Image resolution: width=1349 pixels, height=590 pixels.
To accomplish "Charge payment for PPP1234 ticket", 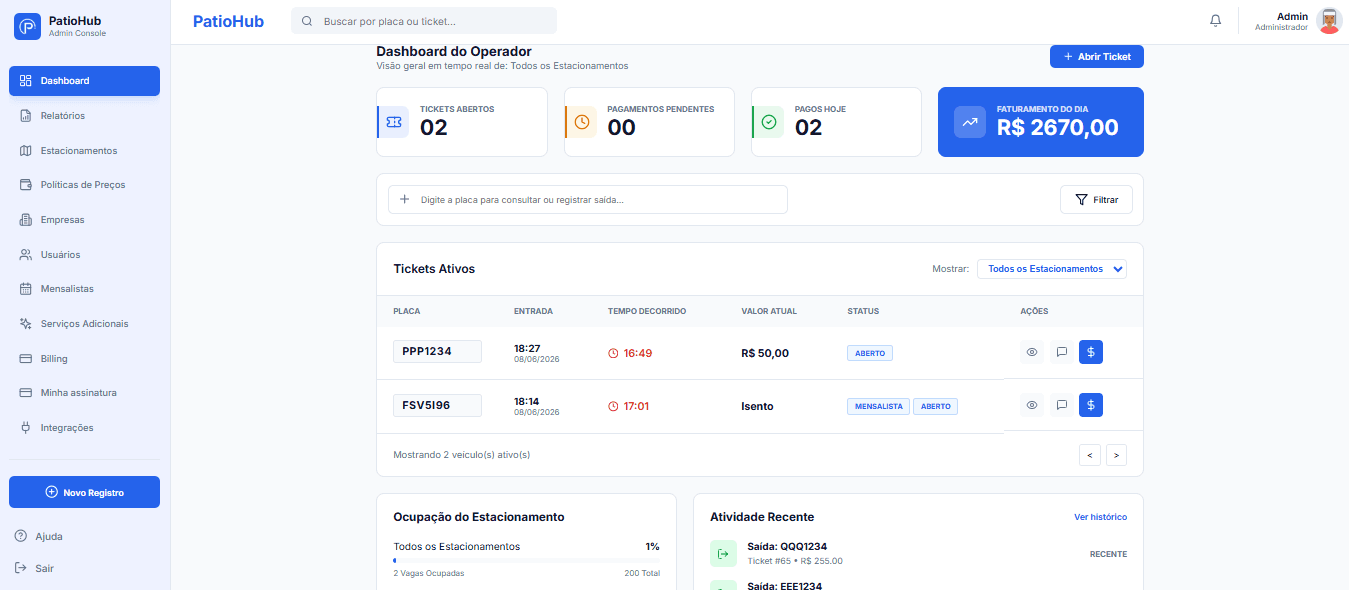I will (x=1091, y=352).
